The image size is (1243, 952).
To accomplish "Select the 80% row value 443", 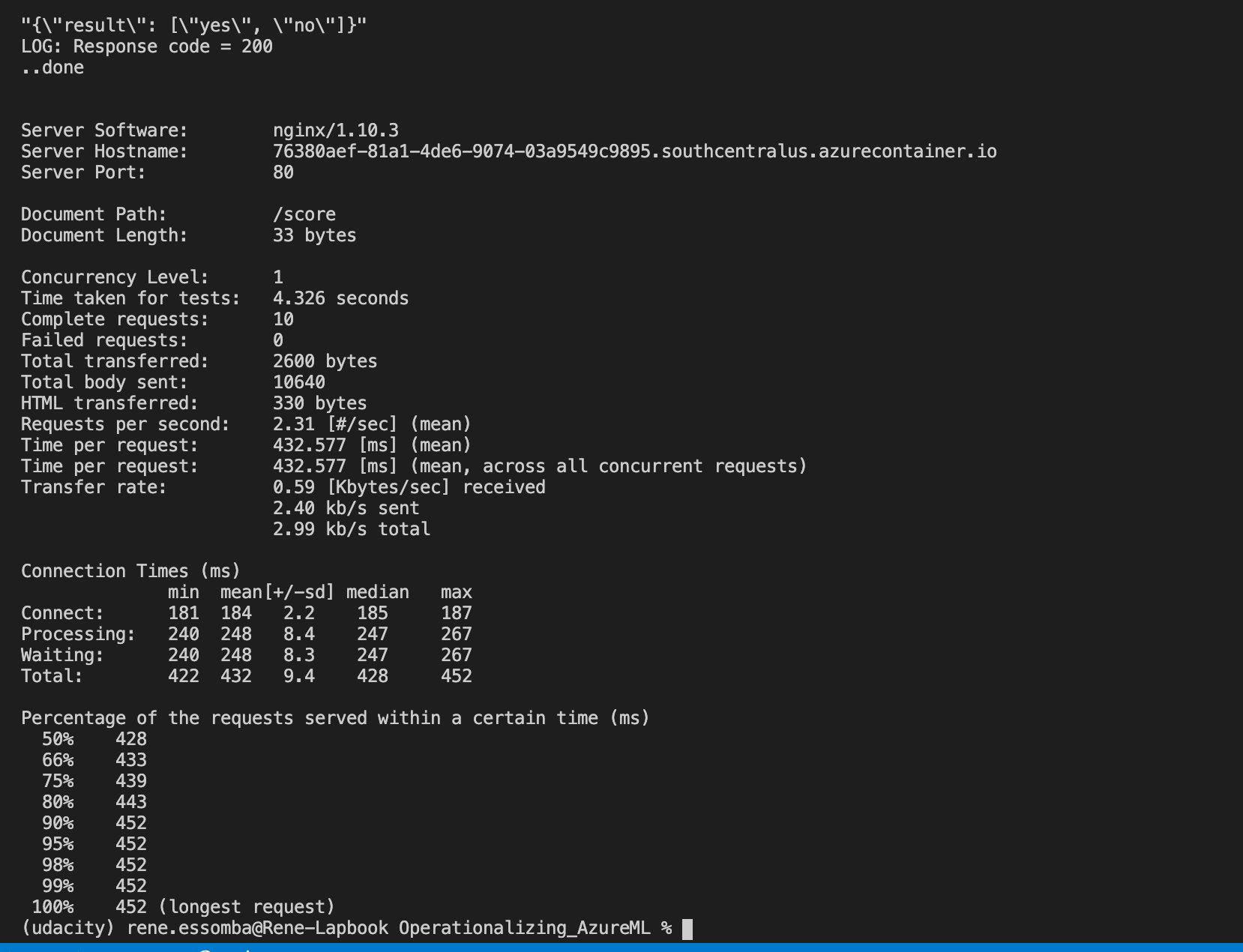I will (x=131, y=802).
